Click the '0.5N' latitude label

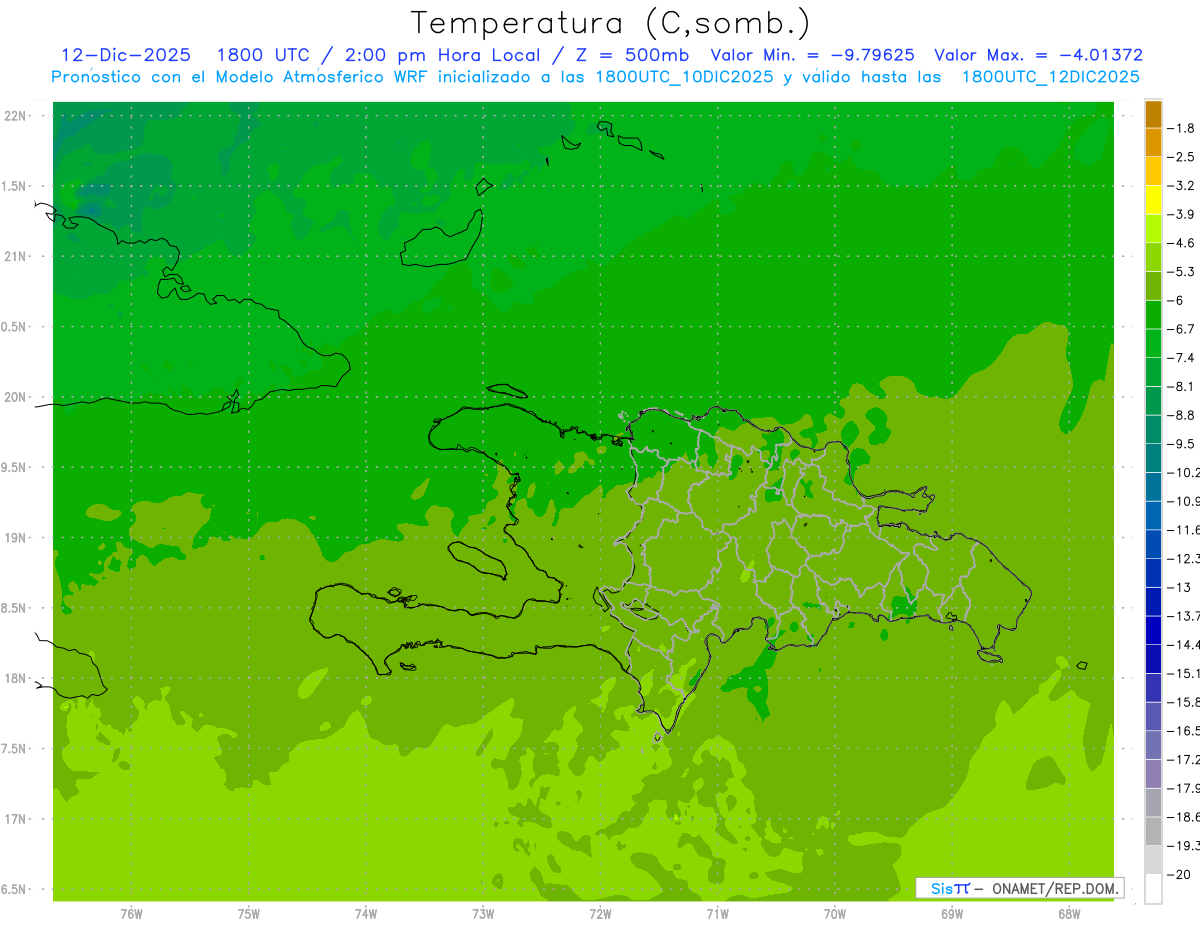pos(15,327)
